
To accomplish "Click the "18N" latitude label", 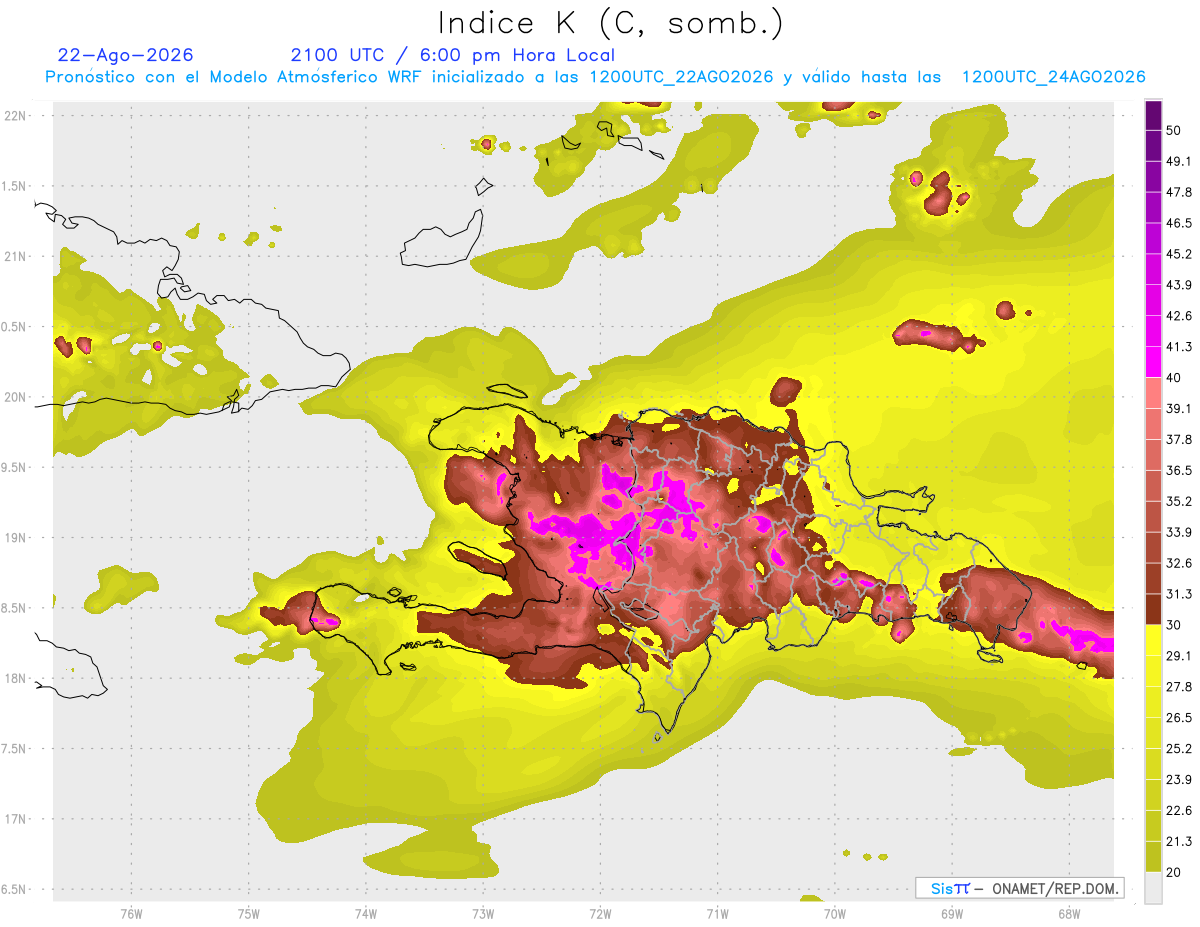I will pos(16,679).
